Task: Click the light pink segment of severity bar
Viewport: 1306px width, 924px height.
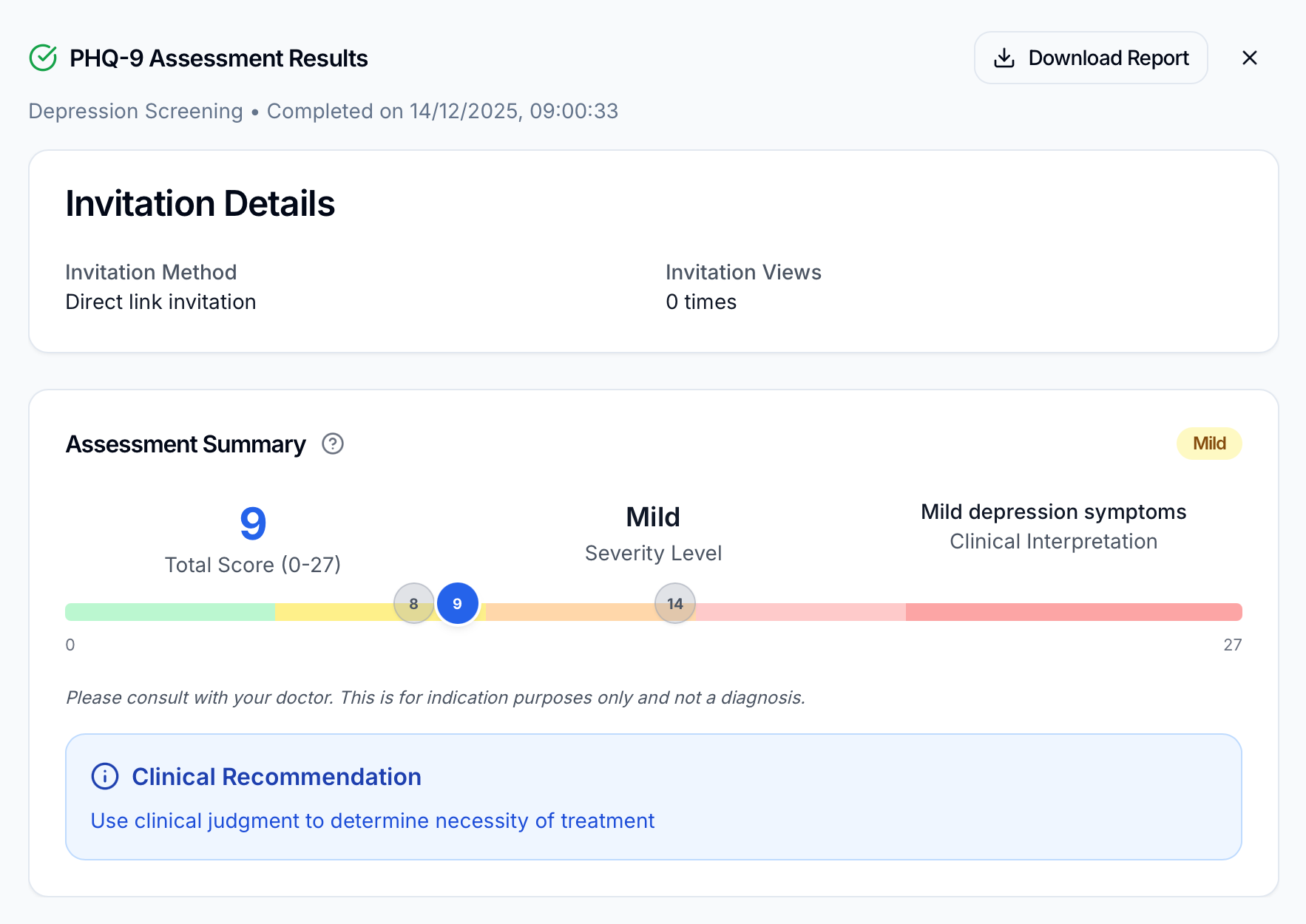Action: [x=800, y=612]
